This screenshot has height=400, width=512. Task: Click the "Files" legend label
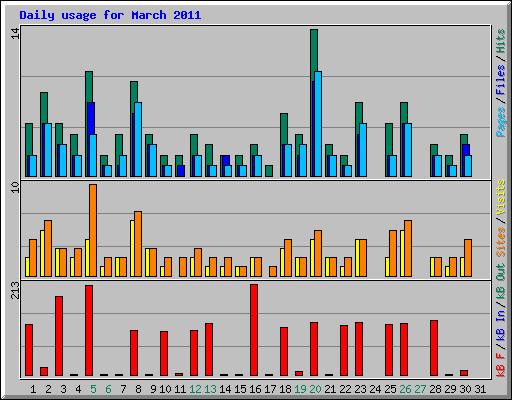pyautogui.click(x=501, y=80)
